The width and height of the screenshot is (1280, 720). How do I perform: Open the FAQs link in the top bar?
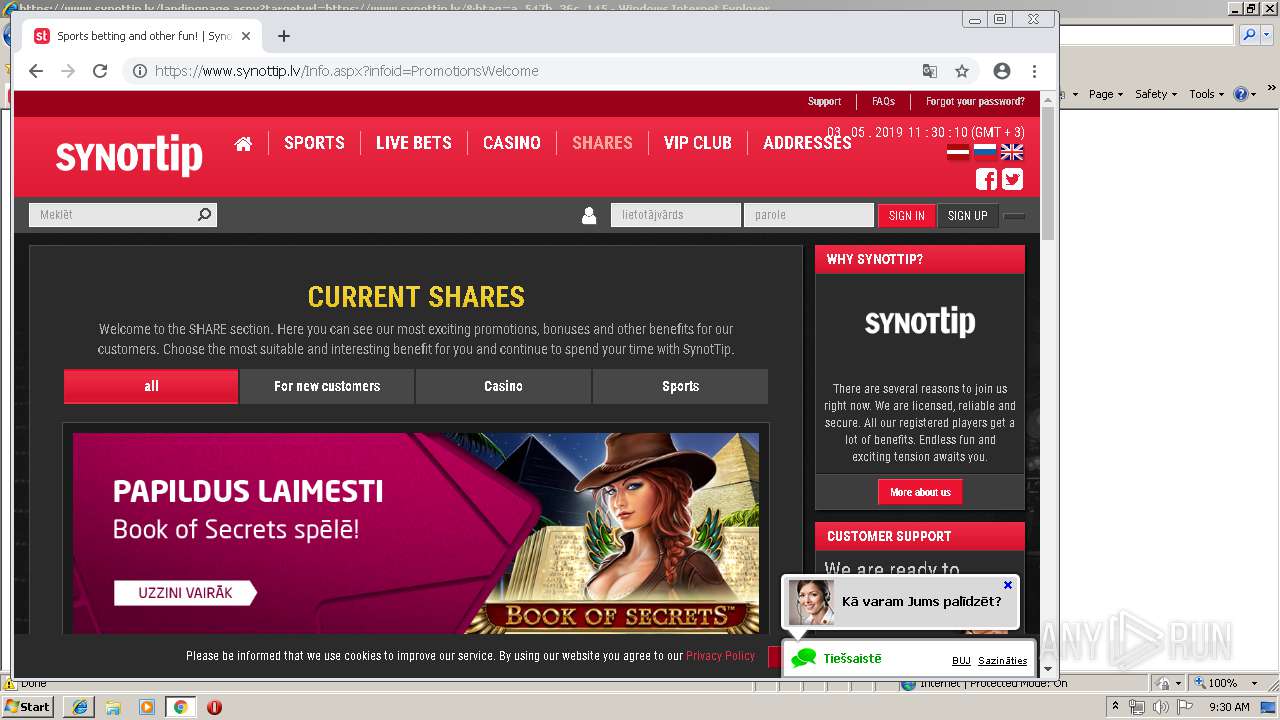pyautogui.click(x=883, y=101)
